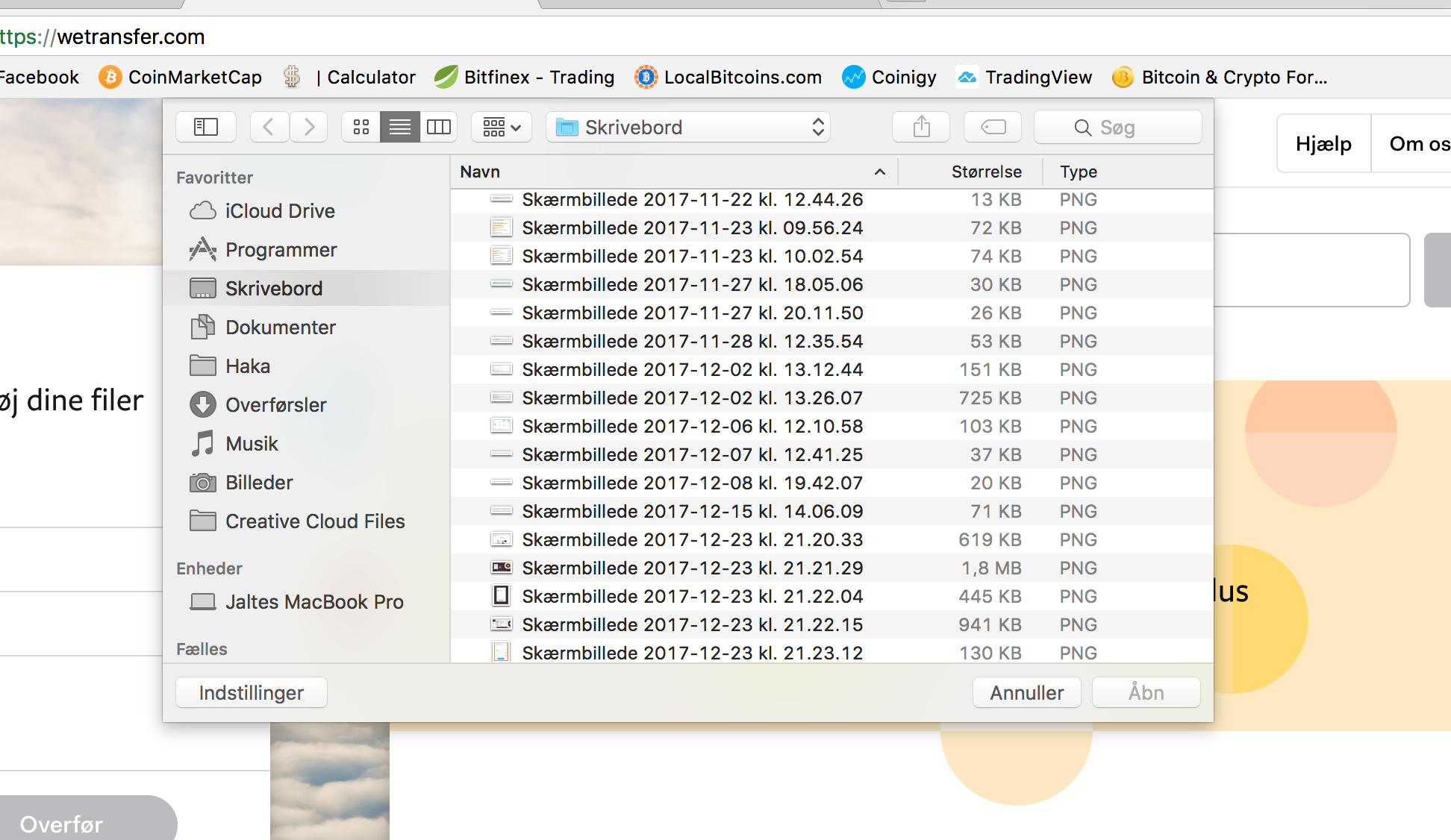Screen dimensions: 1451x840
Task: Go back with the left arrow button
Action: tap(269, 128)
